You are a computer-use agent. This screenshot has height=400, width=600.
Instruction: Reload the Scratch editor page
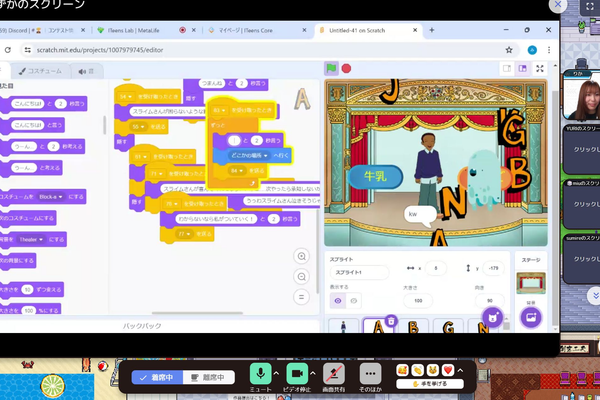coord(8,50)
